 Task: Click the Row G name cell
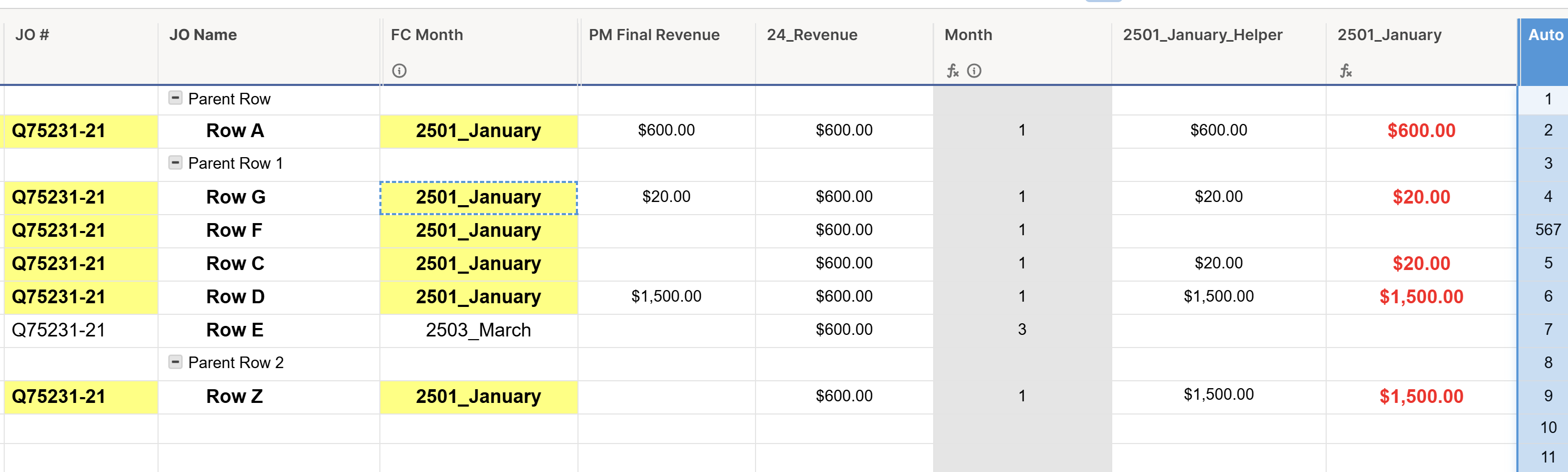pyautogui.click(x=269, y=197)
